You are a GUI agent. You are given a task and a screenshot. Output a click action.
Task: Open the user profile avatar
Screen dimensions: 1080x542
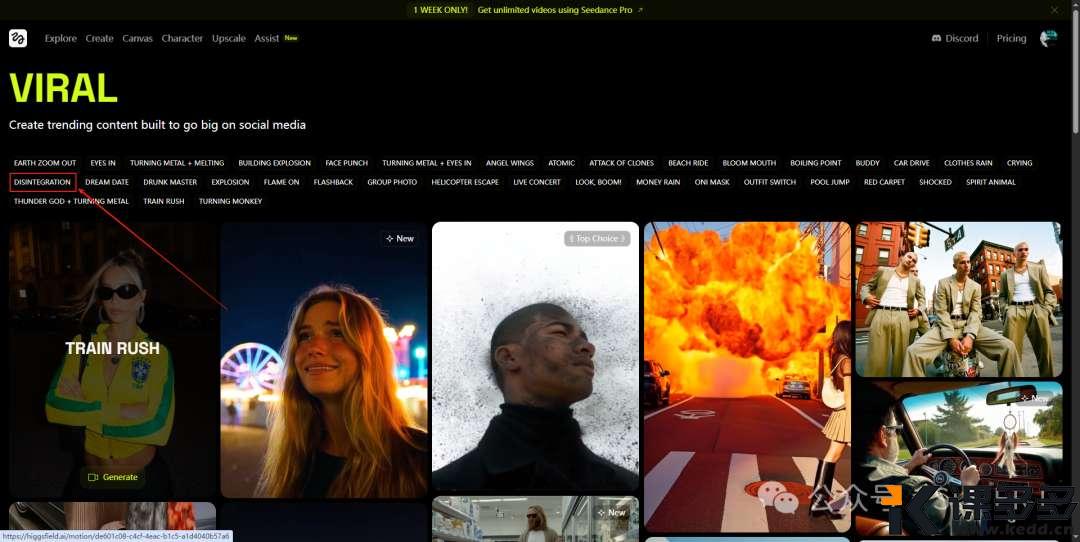[1048, 38]
